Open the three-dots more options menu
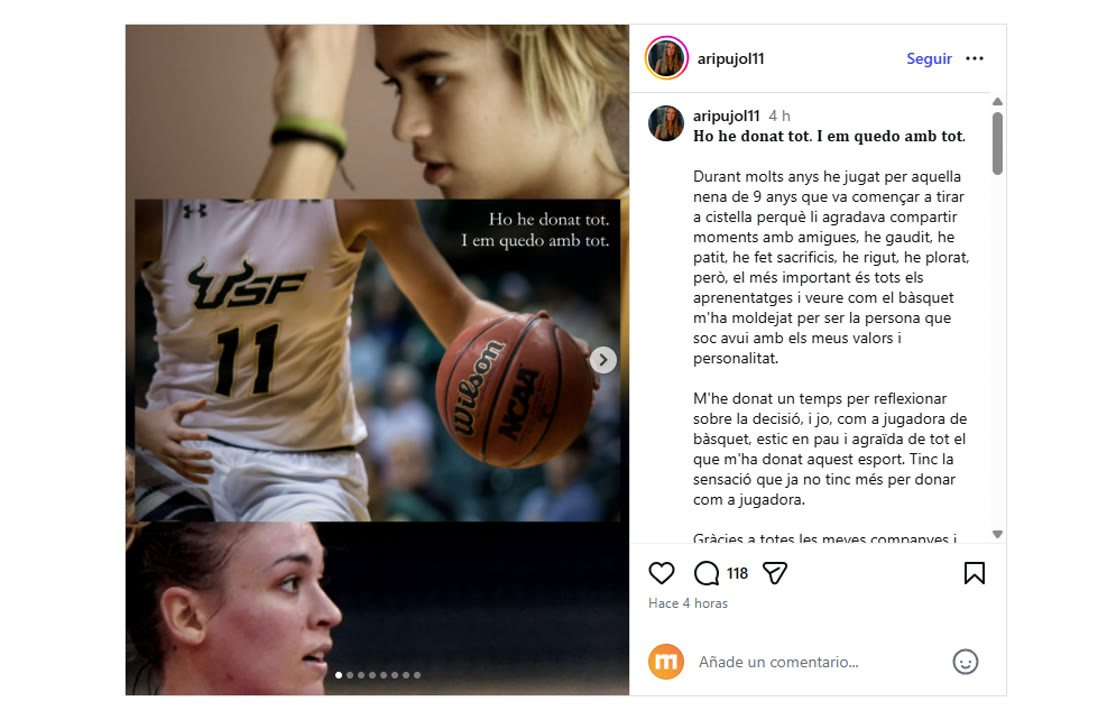The image size is (1107, 720). [x=974, y=59]
